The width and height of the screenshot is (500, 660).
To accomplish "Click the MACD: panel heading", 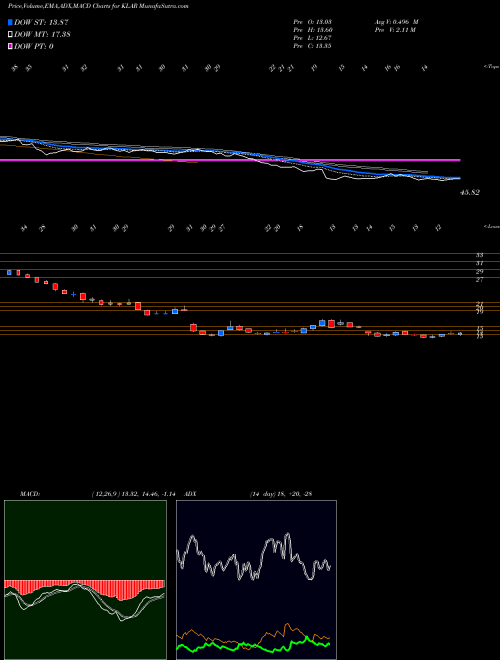I will 29,494.
